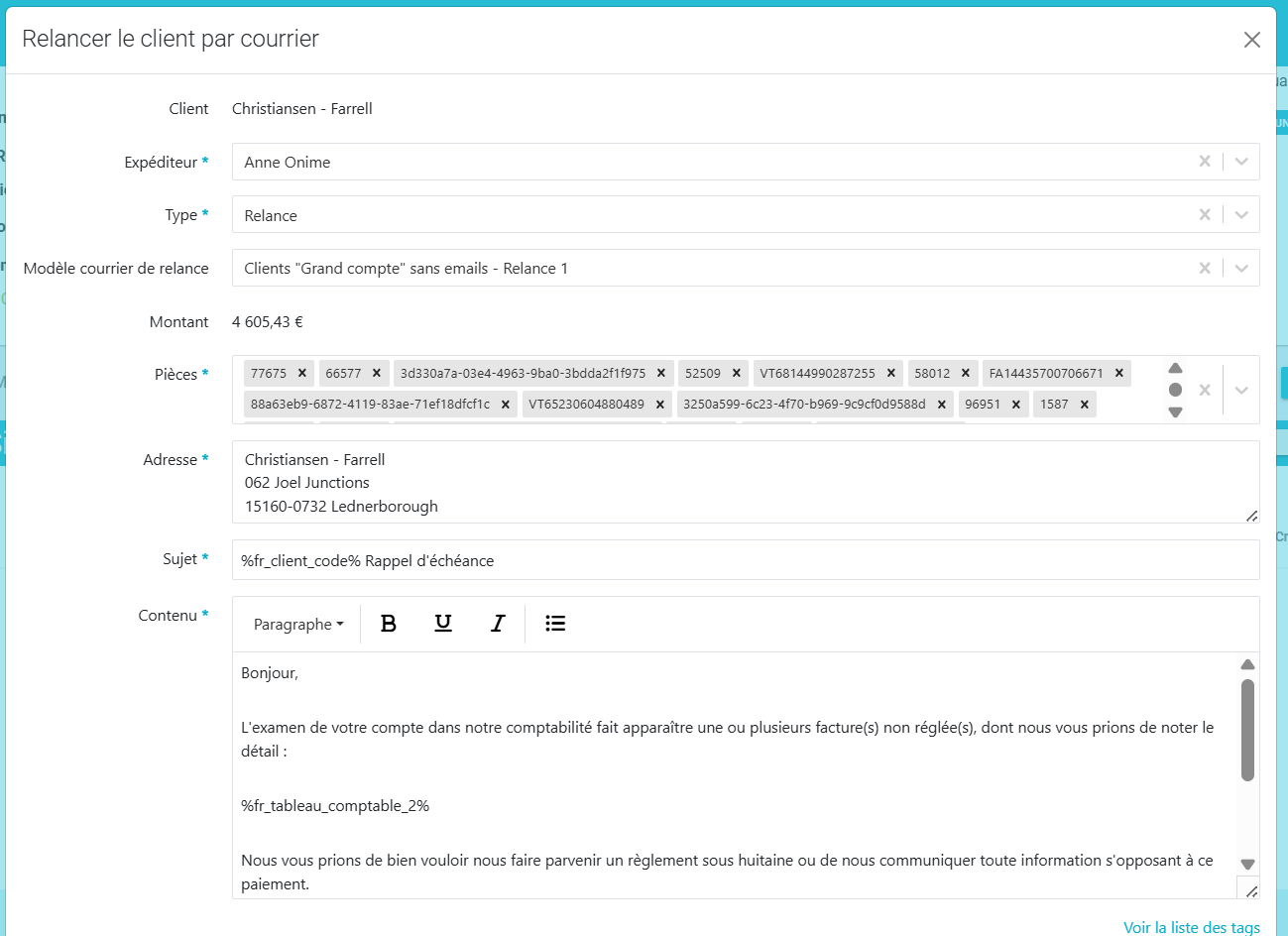Click the 'Sujet' field label
The height and width of the screenshot is (936, 1288).
tap(180, 559)
